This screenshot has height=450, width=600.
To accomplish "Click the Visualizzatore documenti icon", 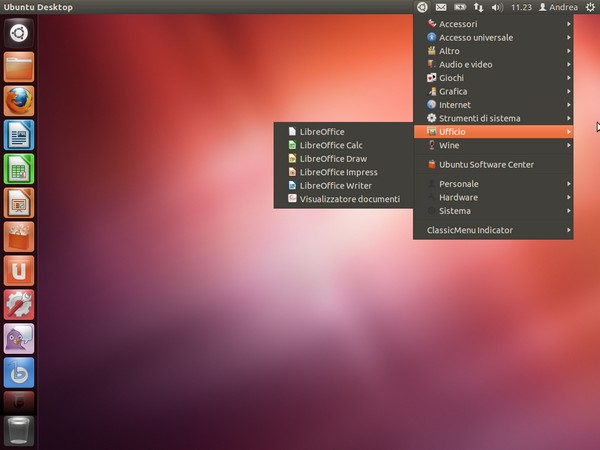I will [x=292, y=199].
